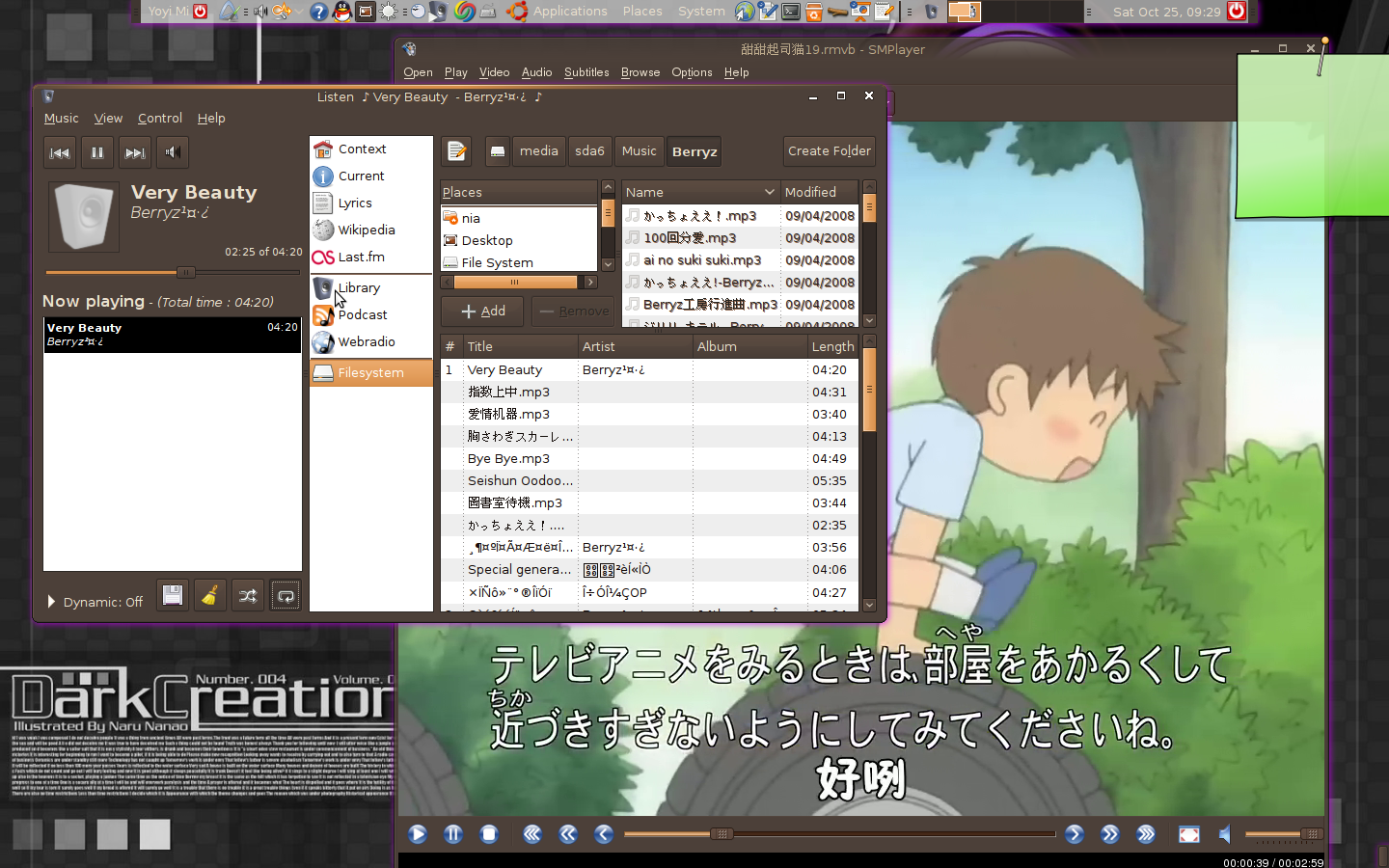Open the Library in Listen sidebar

370,288
